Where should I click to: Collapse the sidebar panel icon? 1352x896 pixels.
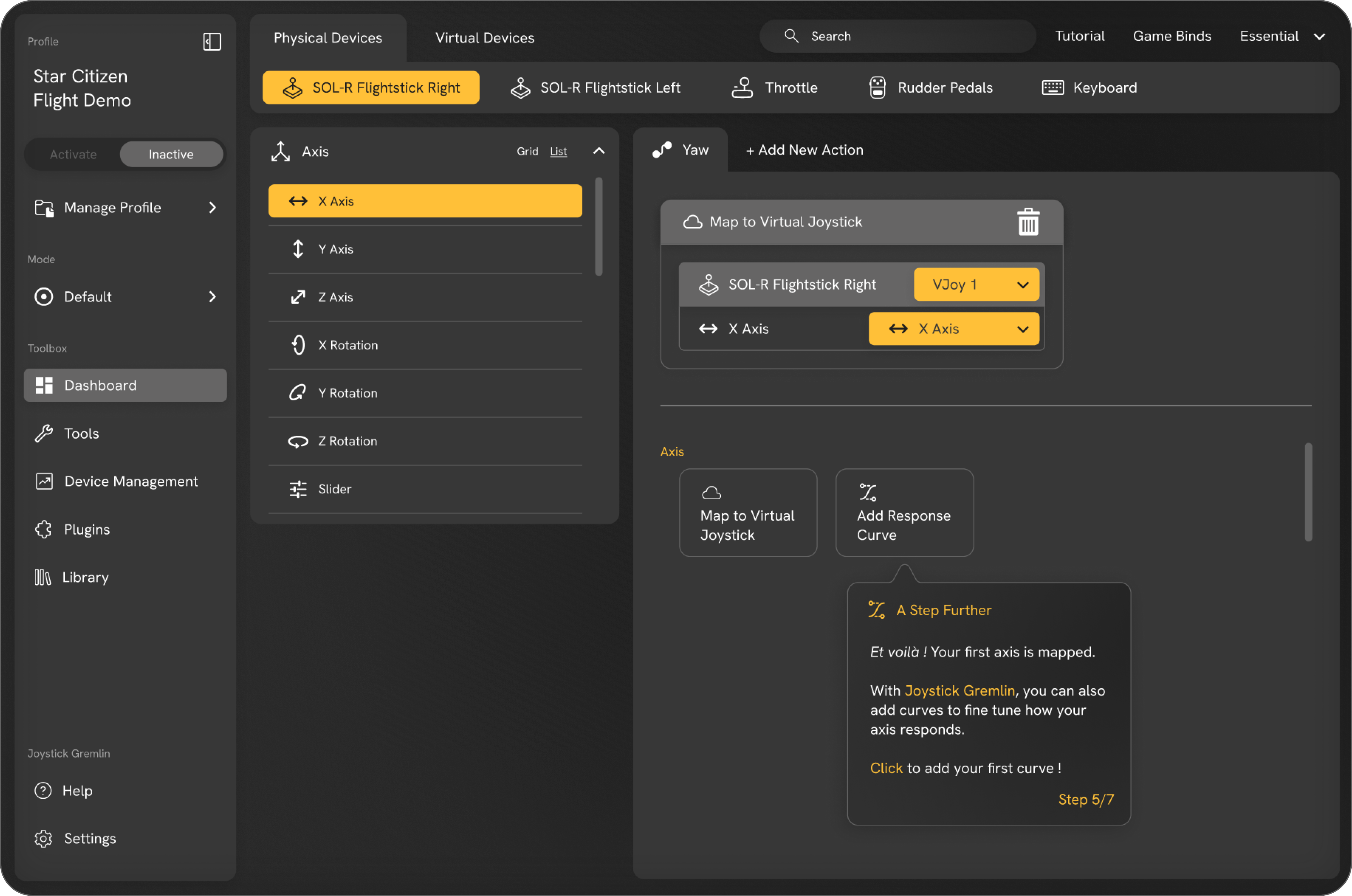[212, 41]
